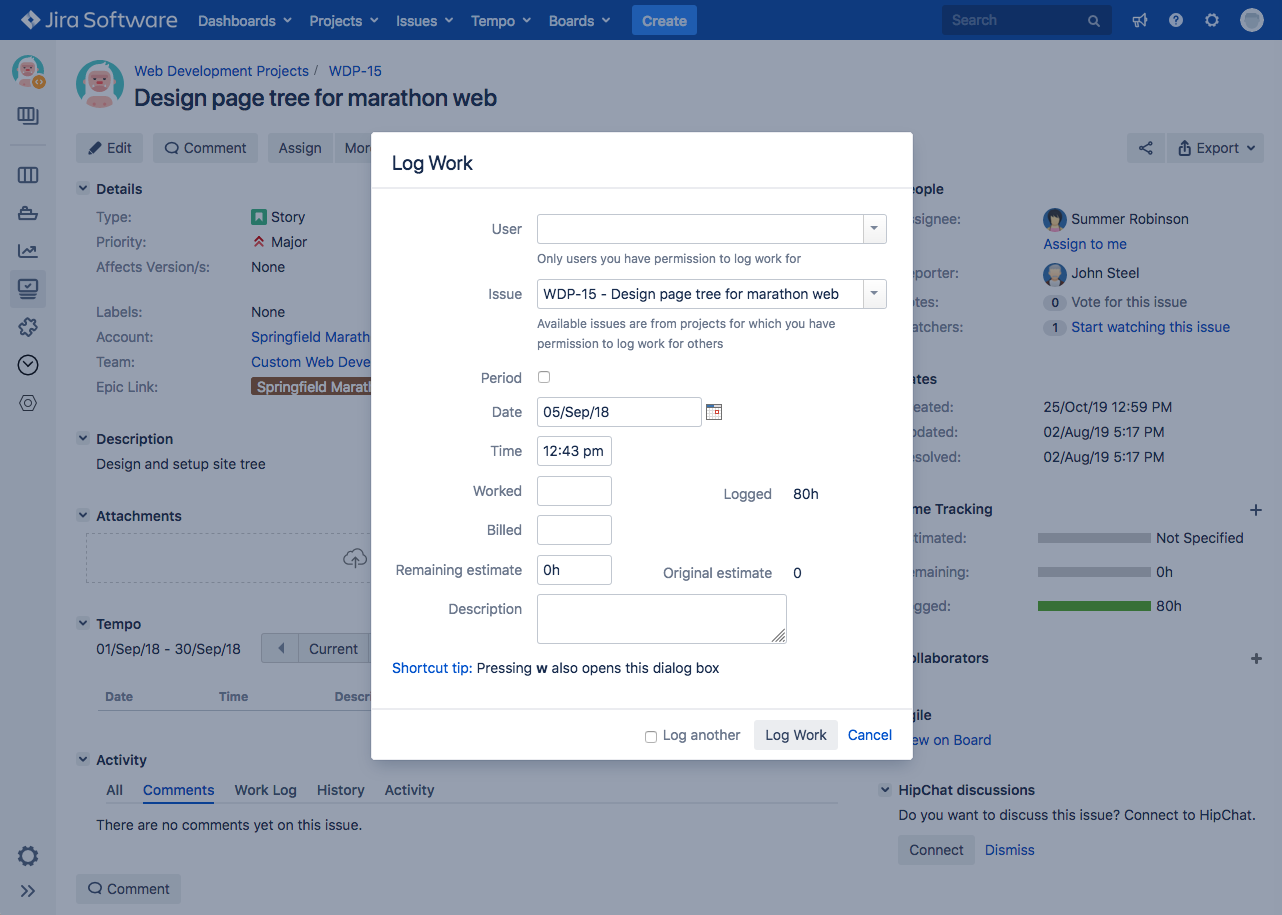Open Jira administration gear in header
Screen dimensions: 1282x915
pyautogui.click(x=1212, y=20)
